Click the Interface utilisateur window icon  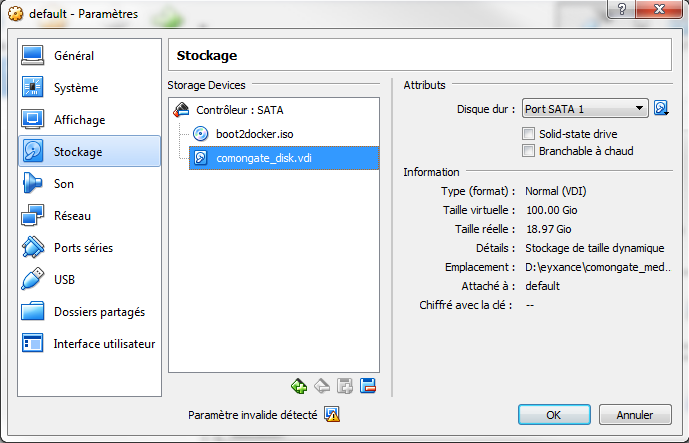(33, 343)
